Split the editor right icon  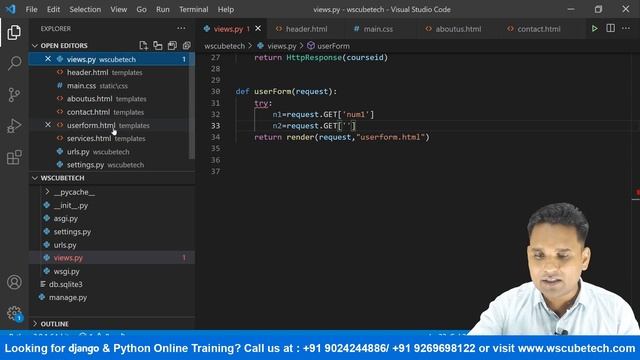point(610,29)
